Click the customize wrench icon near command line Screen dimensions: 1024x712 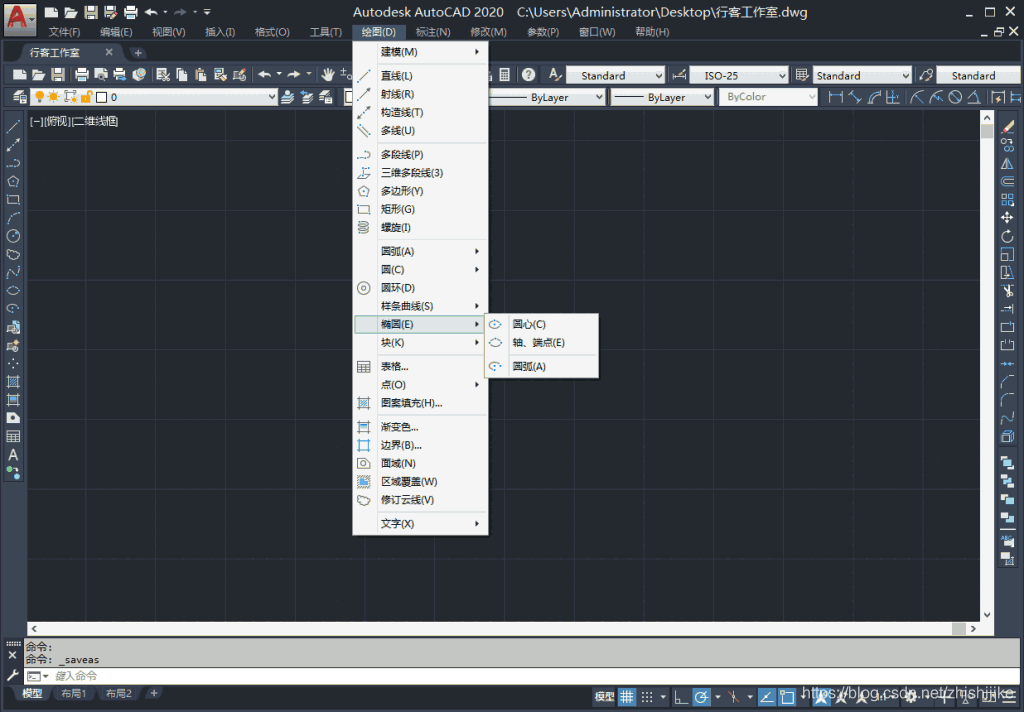(12, 675)
